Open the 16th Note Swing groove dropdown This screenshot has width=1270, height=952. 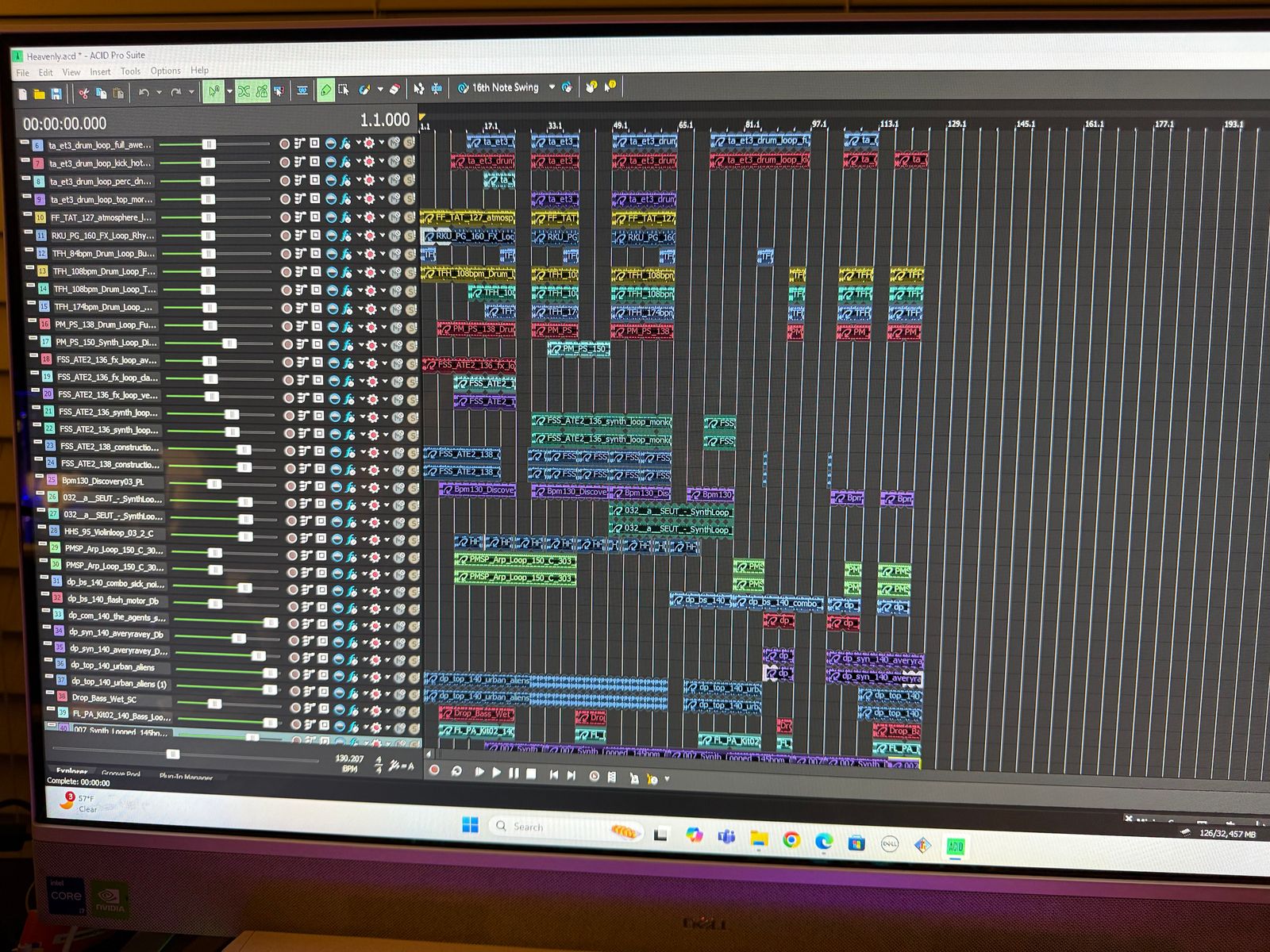coord(552,87)
